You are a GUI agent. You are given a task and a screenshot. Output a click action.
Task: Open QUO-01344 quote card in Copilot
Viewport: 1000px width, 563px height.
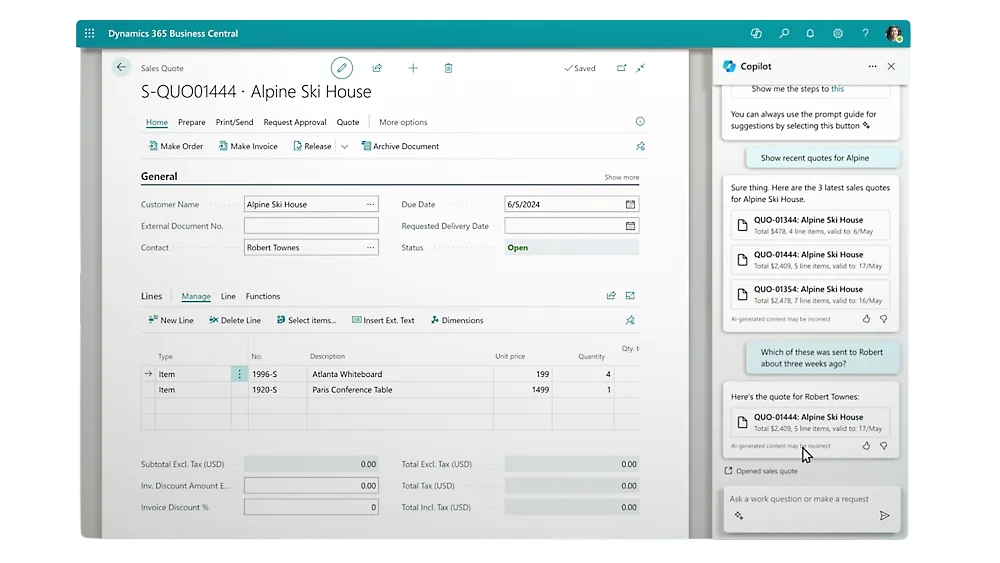tap(810, 225)
